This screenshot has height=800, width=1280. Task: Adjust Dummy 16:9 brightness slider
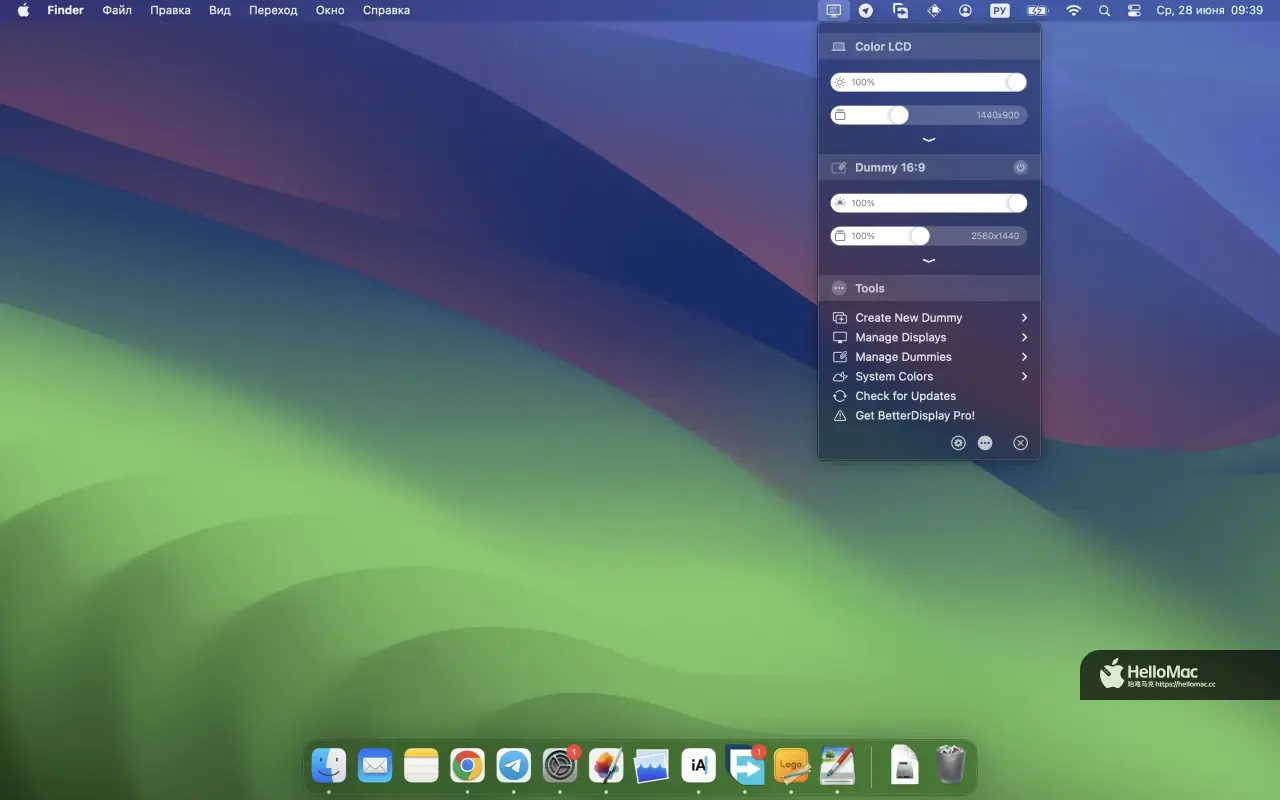click(928, 203)
